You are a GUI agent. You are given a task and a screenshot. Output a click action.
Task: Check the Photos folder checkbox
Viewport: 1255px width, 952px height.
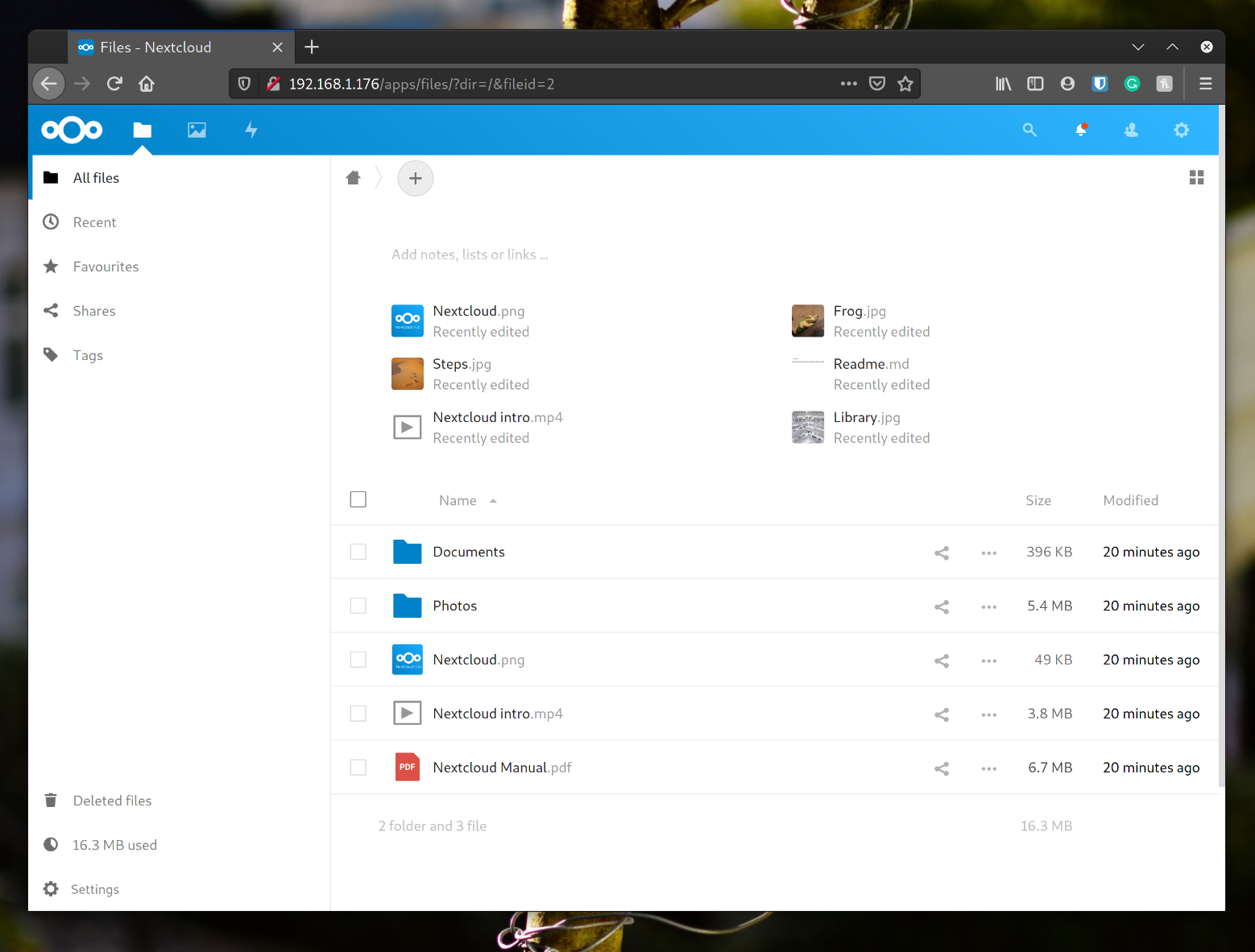point(358,606)
